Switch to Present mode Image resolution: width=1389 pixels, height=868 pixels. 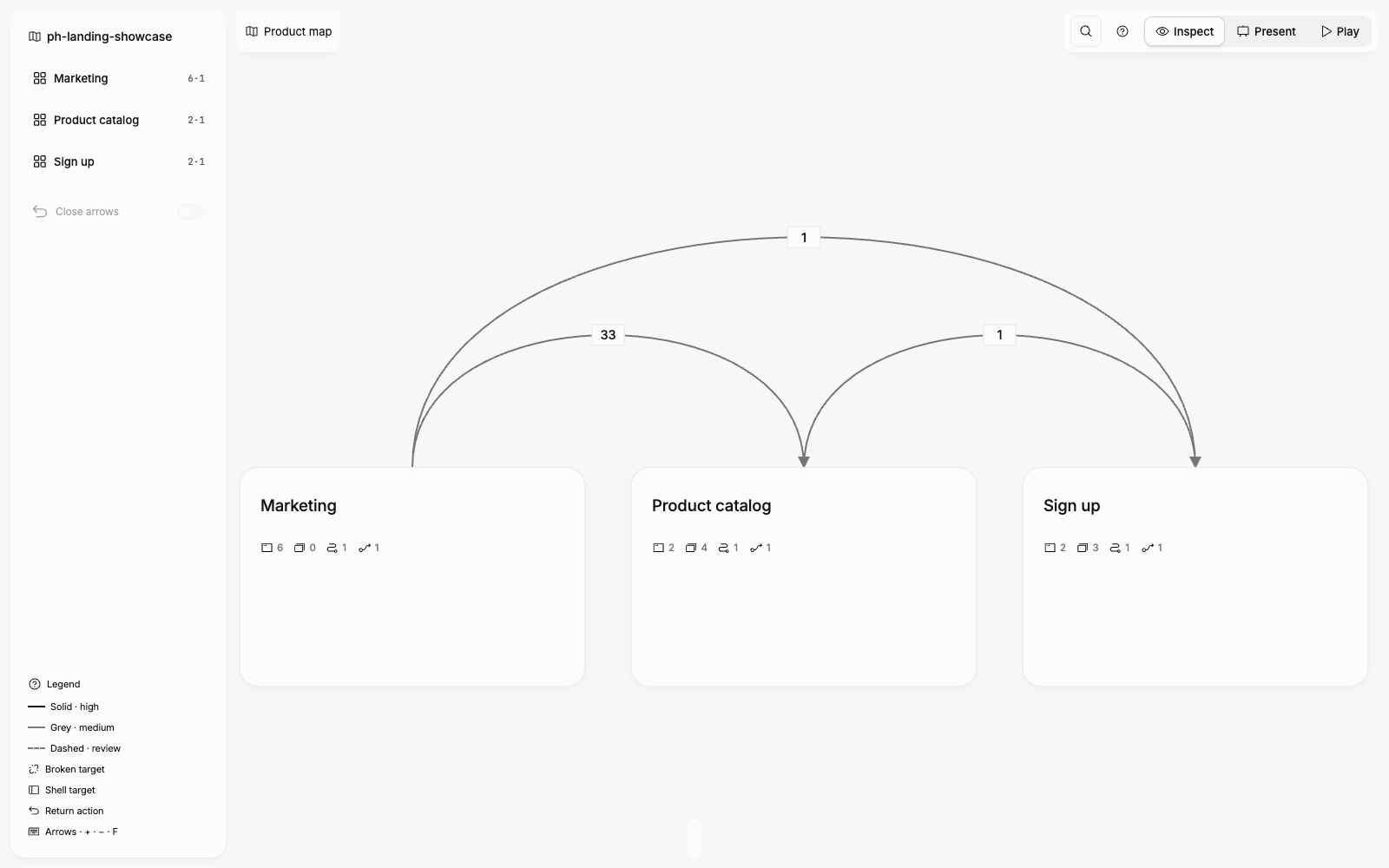1266,31
